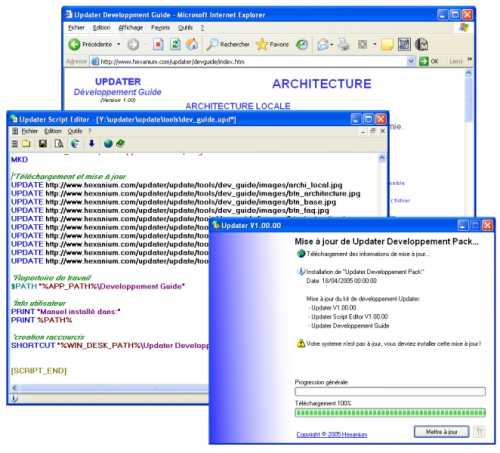This screenshot has height=453, width=500.
Task: Click the Progression générale progress bar
Action: (x=390, y=392)
